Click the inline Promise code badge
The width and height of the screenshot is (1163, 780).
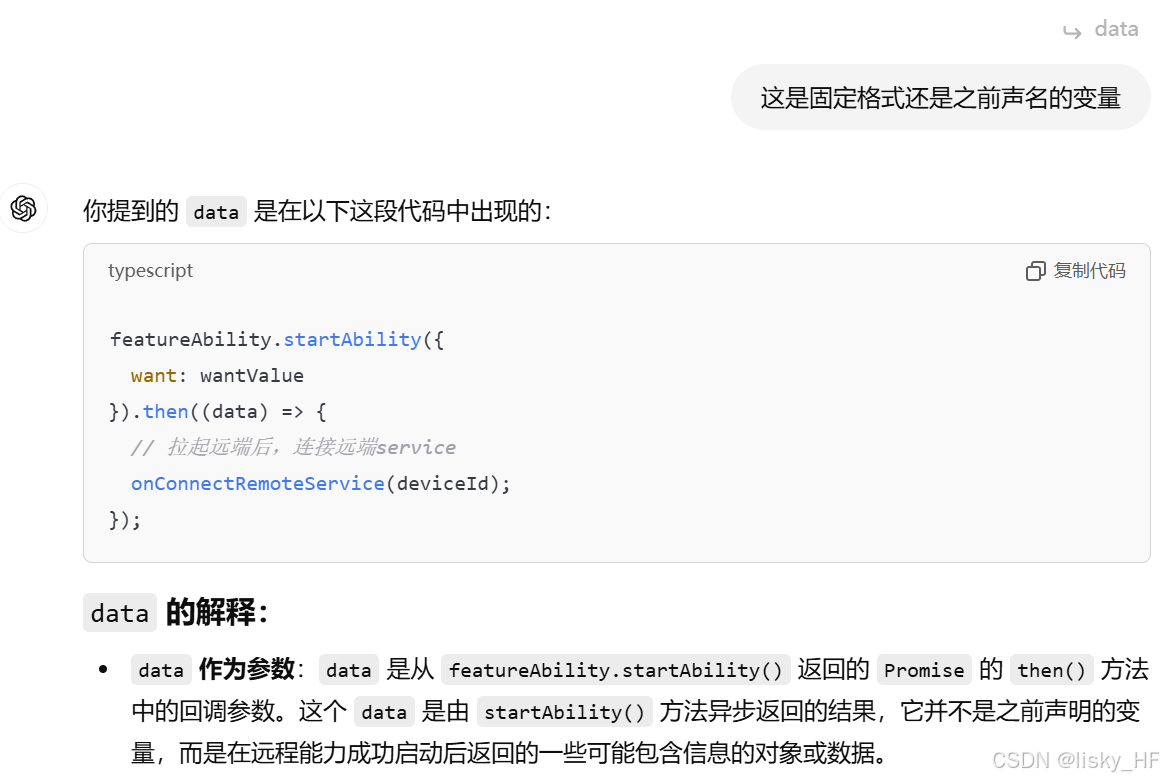point(923,669)
